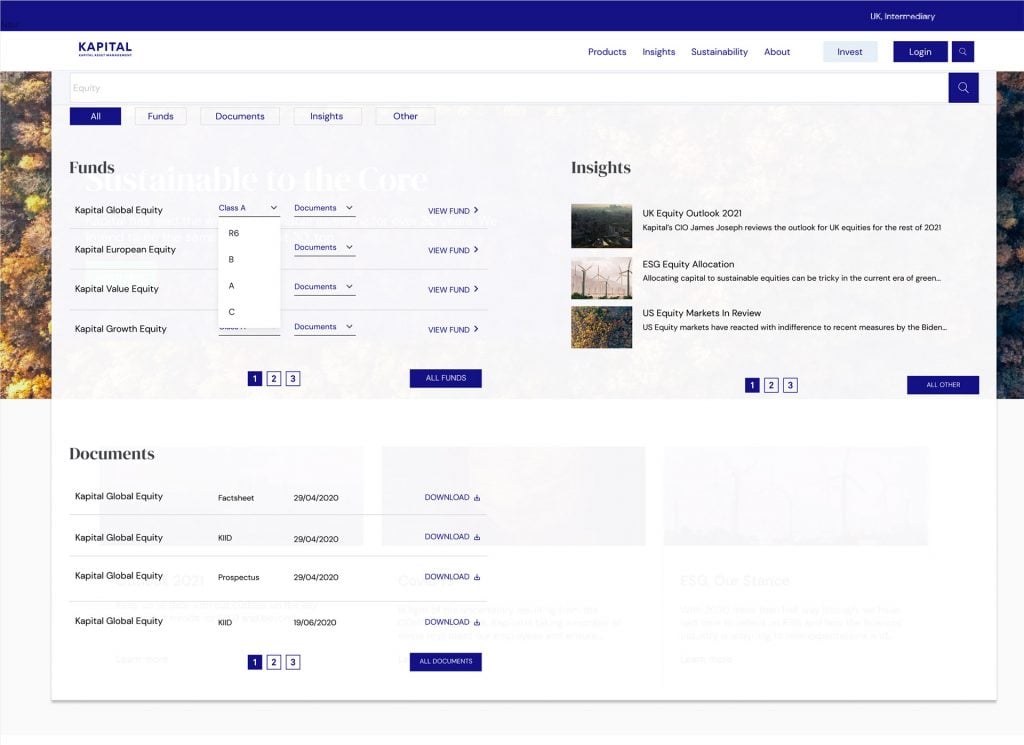Go to page 1 of Documents results

pos(255,662)
